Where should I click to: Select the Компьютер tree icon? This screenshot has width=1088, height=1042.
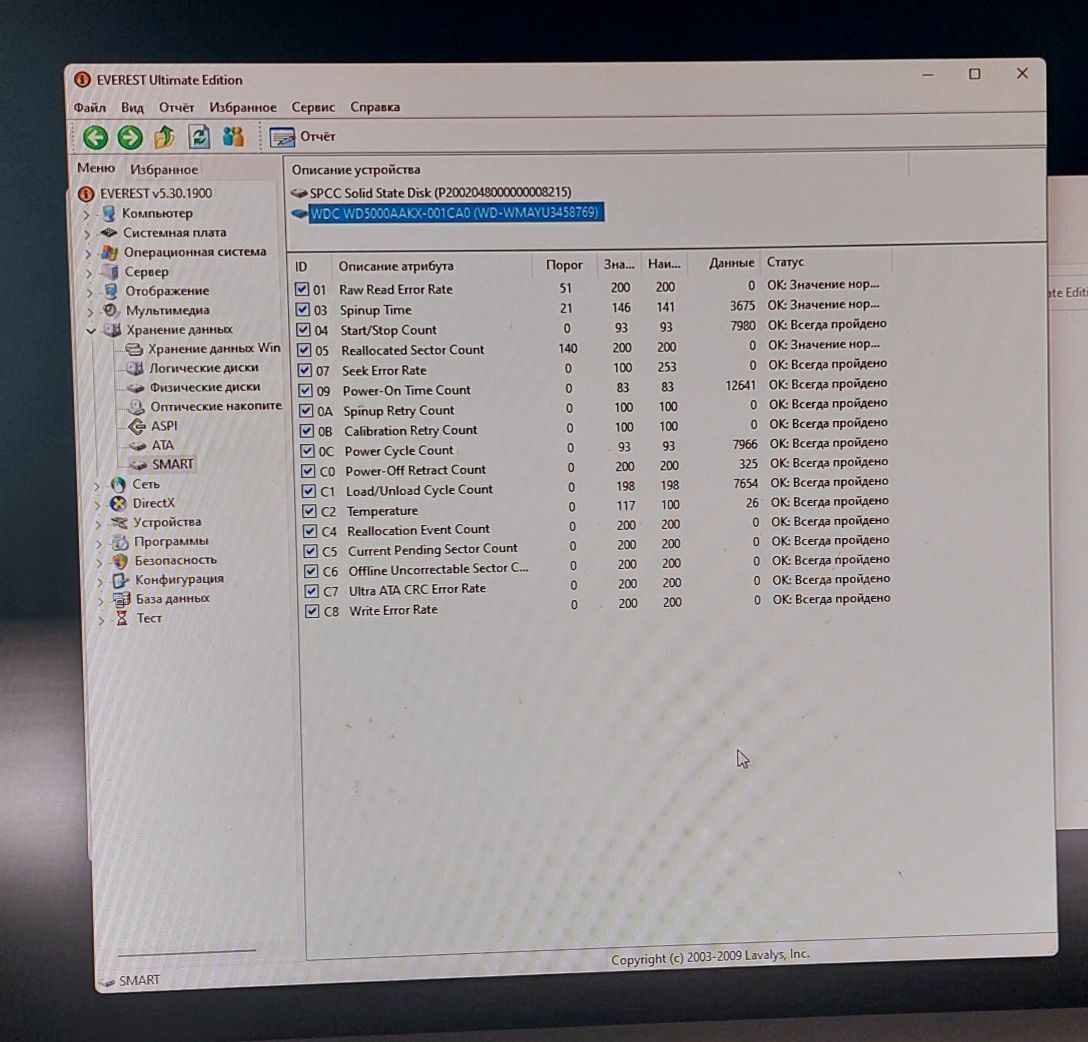click(x=108, y=213)
